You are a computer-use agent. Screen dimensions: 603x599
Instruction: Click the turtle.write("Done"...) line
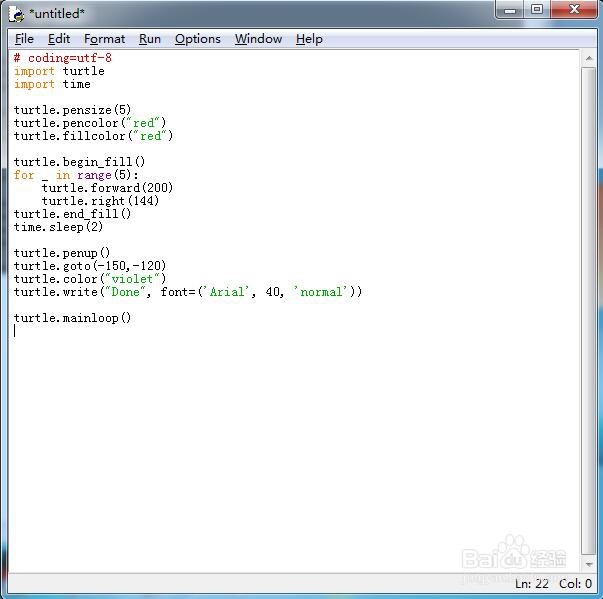(x=188, y=292)
